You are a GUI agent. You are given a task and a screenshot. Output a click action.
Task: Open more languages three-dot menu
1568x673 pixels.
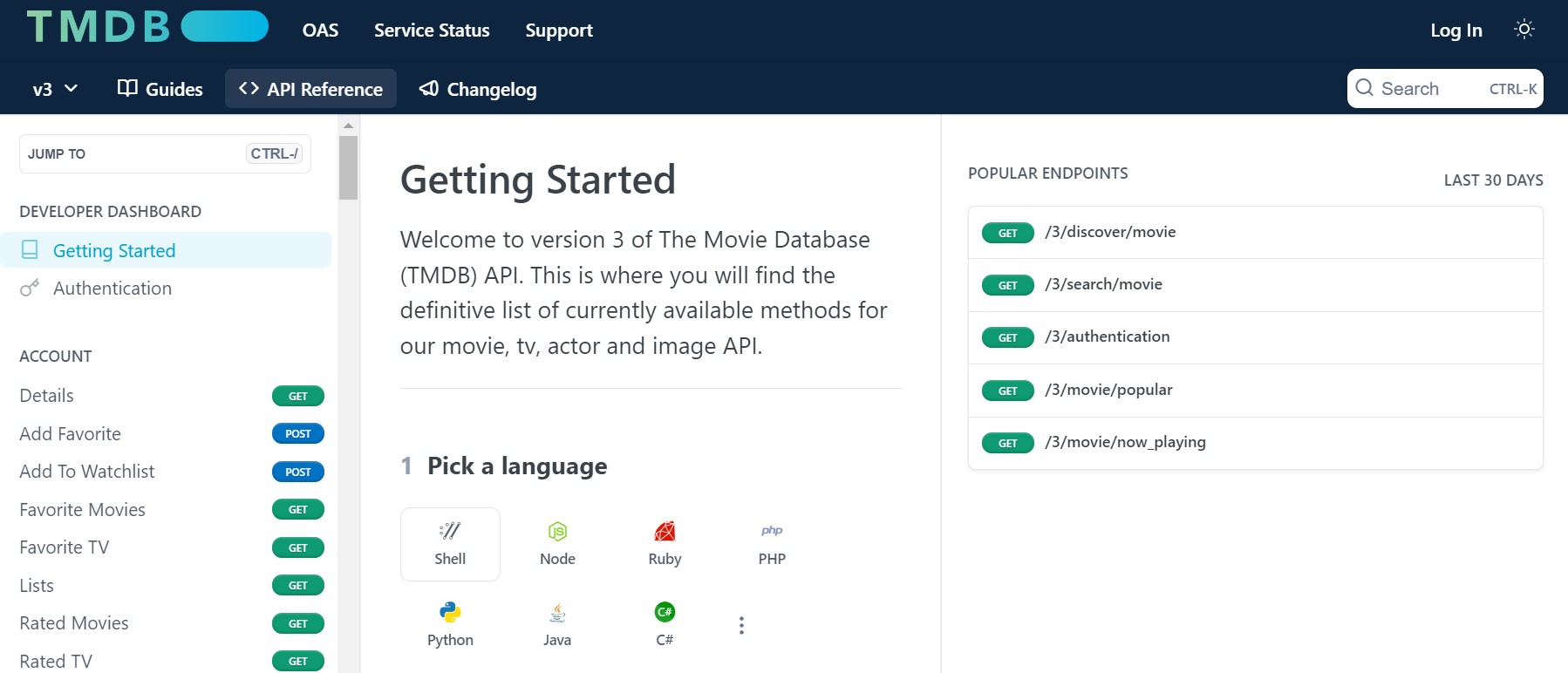[741, 625]
